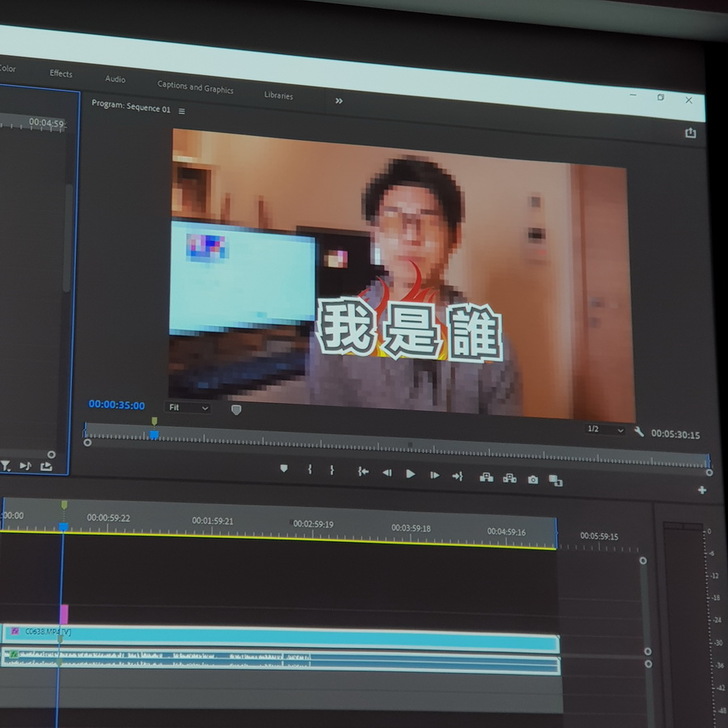Open the 1/2 playback resolution dropdown
This screenshot has height=728, width=728.
pyautogui.click(x=605, y=429)
